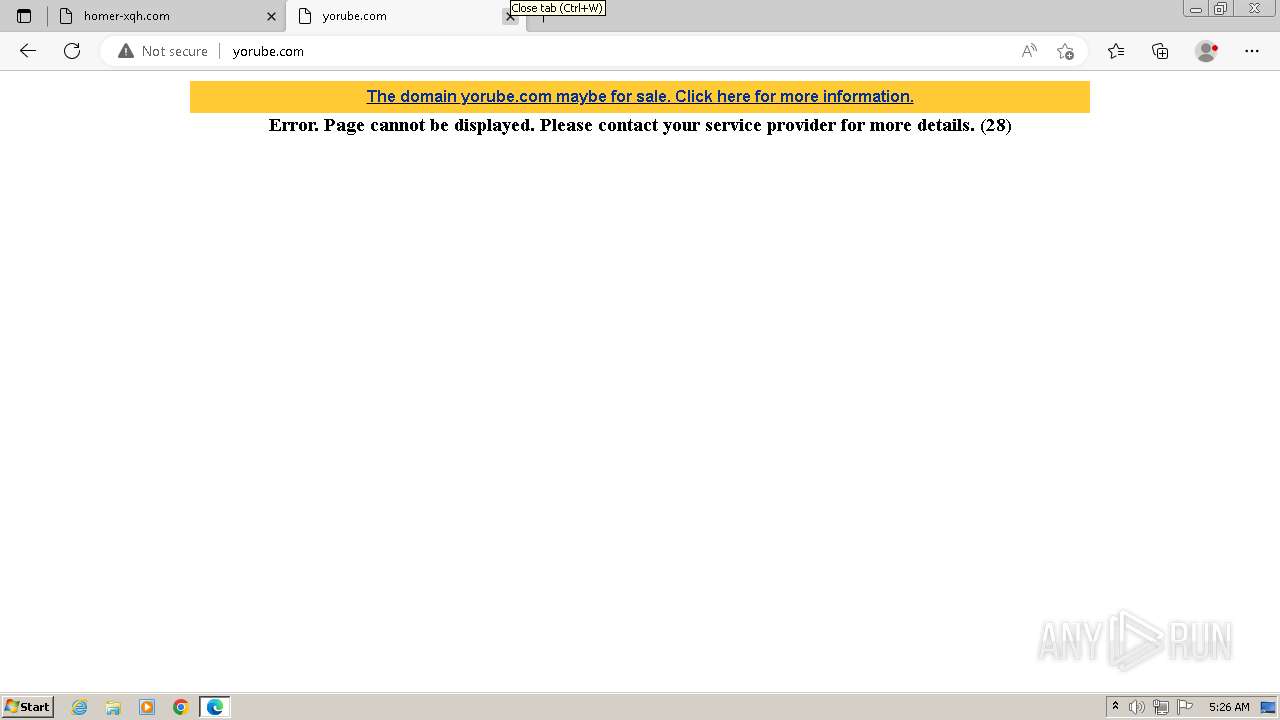
Task: Open network status tray icon
Action: (1161, 707)
